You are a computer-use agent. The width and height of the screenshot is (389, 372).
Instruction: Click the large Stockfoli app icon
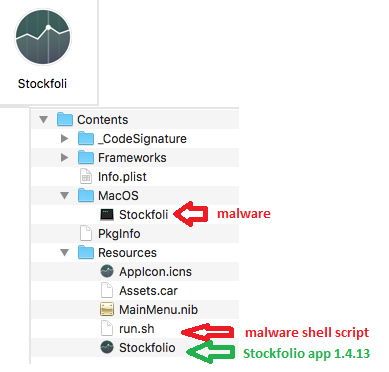click(x=43, y=37)
